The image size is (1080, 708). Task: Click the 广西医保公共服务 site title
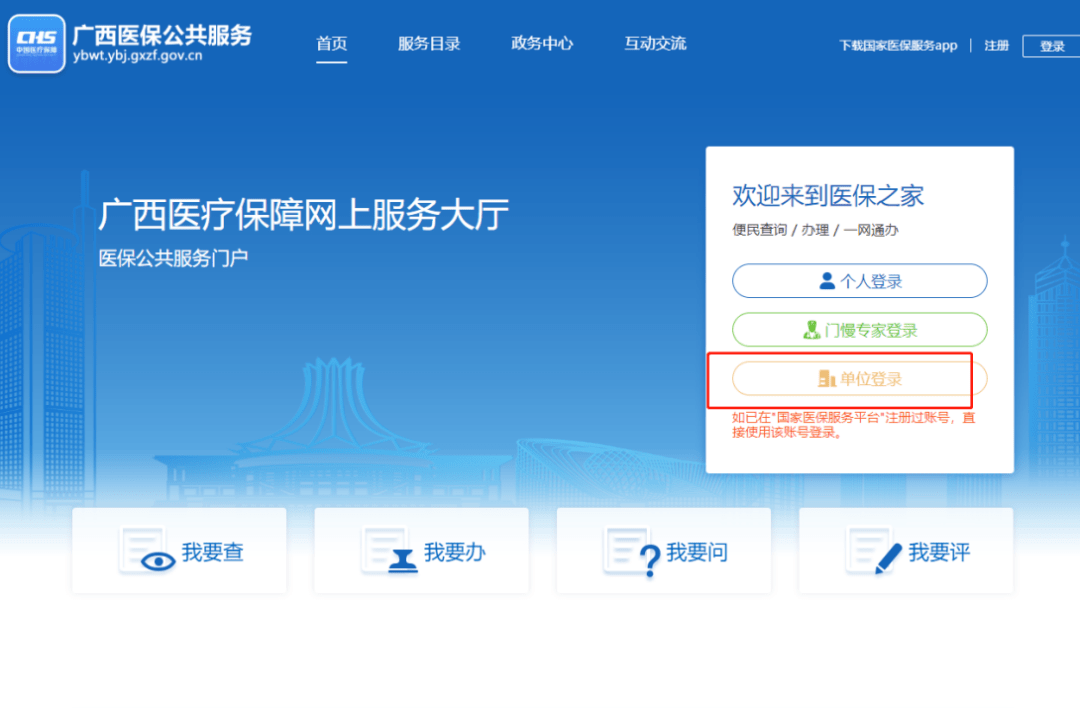(163, 35)
